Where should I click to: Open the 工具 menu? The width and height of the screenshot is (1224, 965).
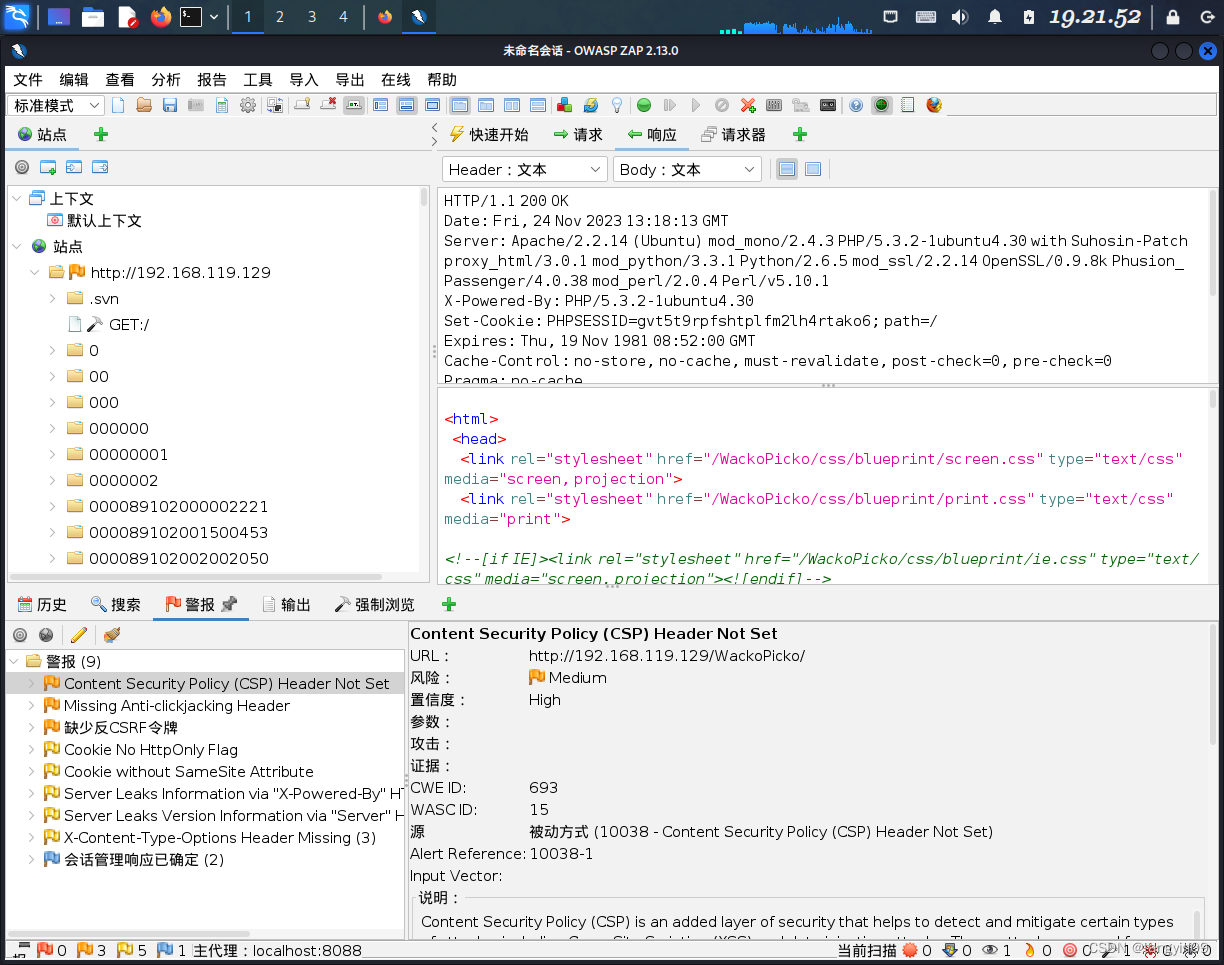click(258, 80)
